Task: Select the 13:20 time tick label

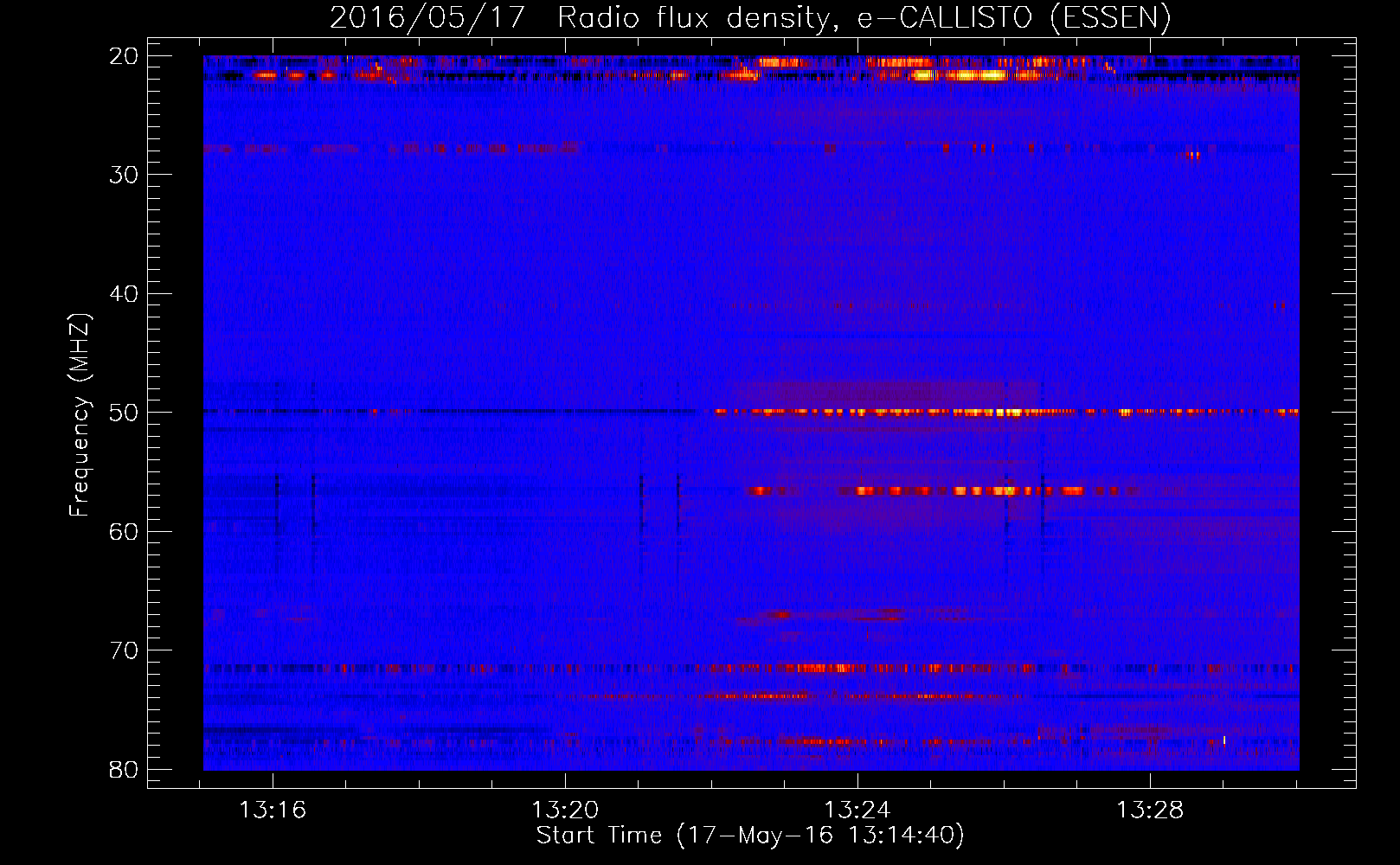Action: click(x=565, y=811)
